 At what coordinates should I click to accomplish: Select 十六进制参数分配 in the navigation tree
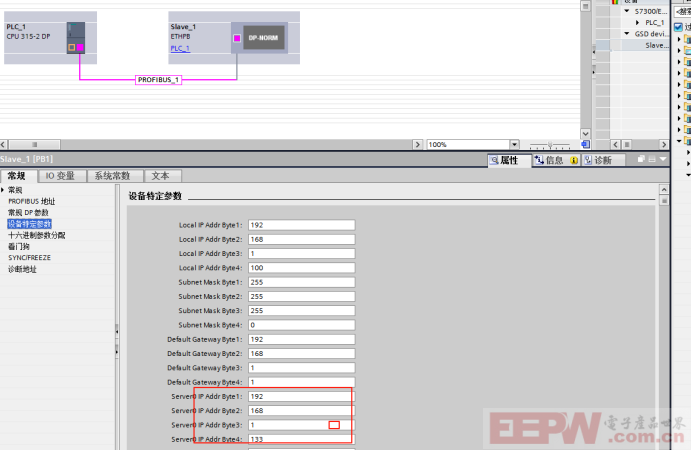37,235
